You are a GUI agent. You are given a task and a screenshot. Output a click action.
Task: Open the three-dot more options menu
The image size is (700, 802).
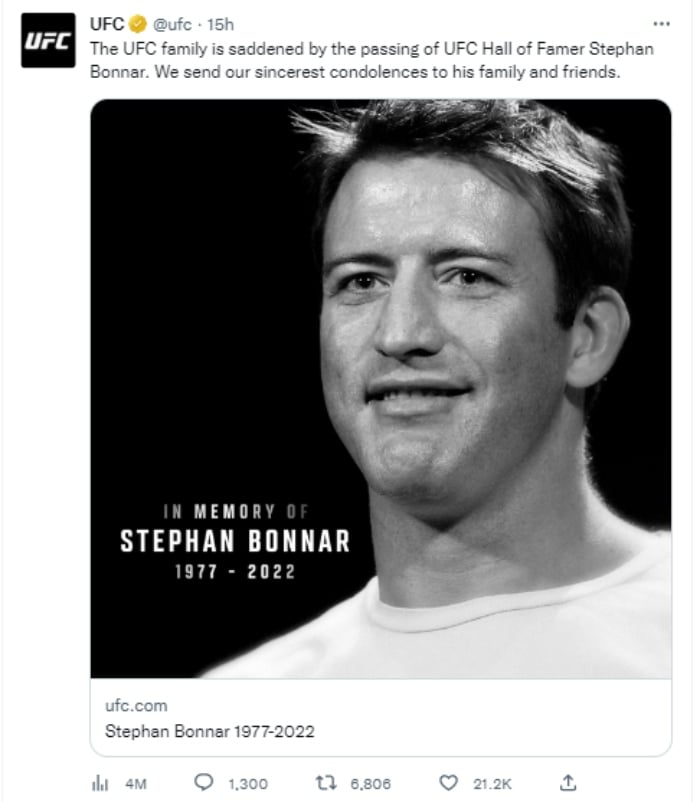[662, 24]
